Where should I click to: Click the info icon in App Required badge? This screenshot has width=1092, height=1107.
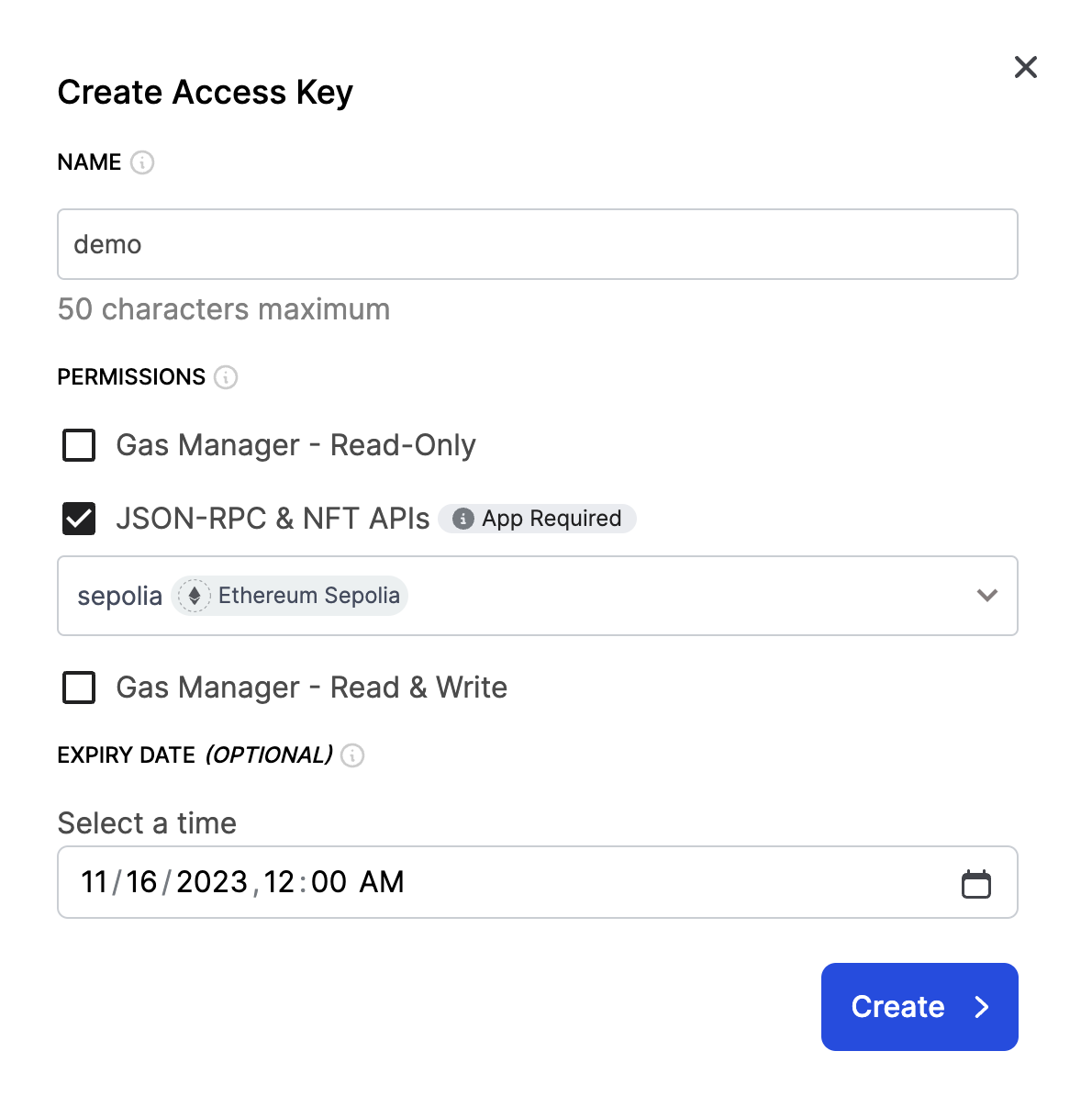coord(464,518)
